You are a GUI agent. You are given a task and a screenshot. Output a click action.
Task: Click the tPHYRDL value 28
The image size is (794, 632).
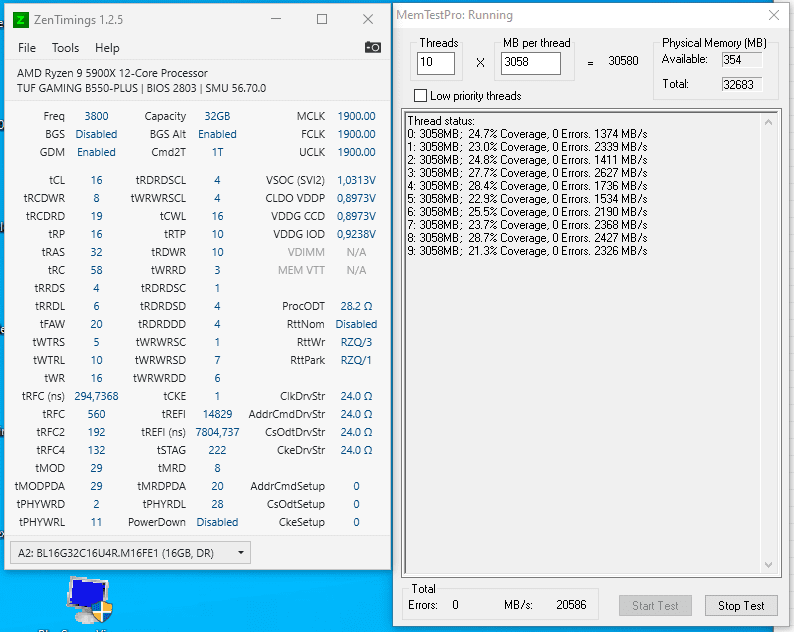217,504
